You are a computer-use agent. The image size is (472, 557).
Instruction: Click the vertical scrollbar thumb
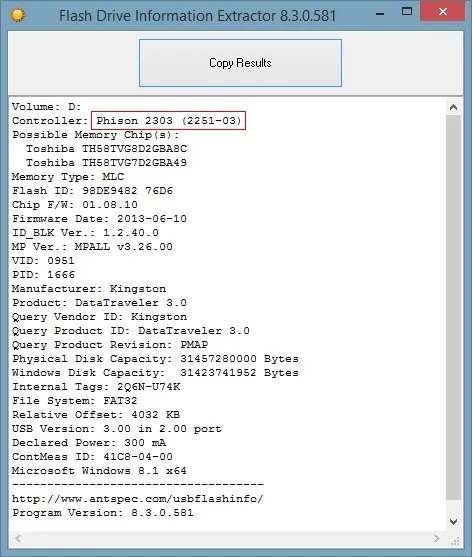[453, 307]
